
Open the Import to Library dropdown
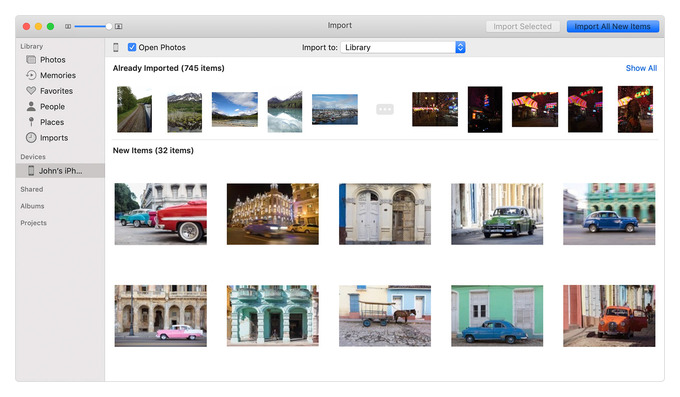403,47
